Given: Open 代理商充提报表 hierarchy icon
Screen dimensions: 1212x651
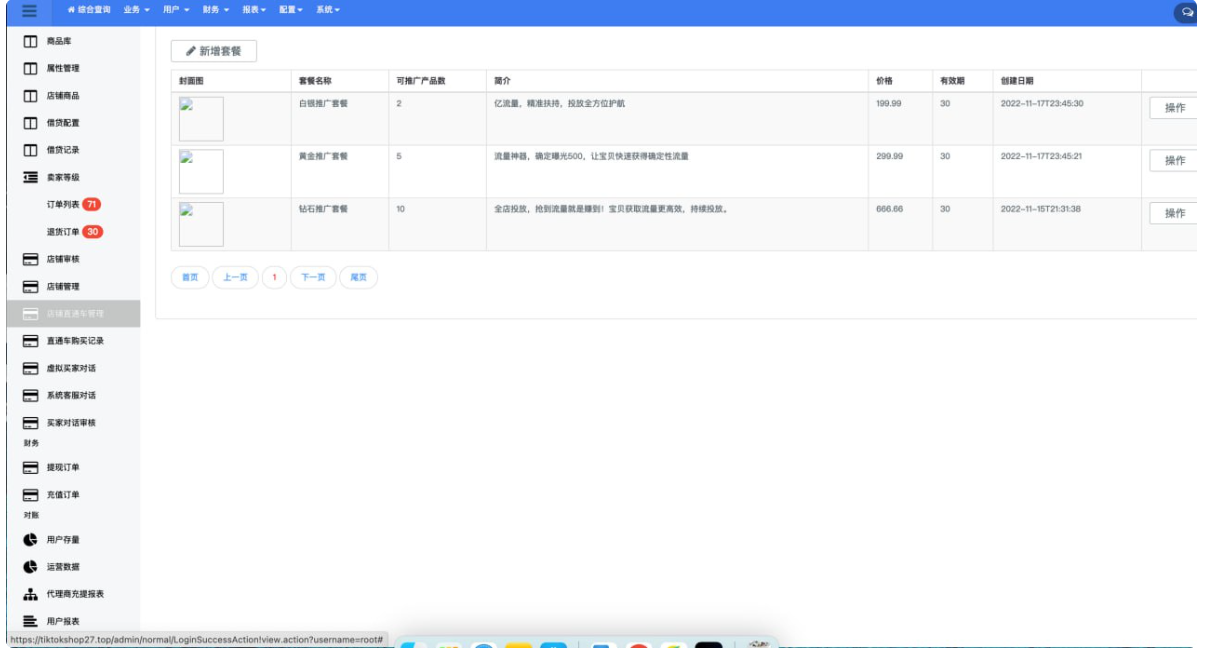Looking at the screenshot, I should [31, 594].
